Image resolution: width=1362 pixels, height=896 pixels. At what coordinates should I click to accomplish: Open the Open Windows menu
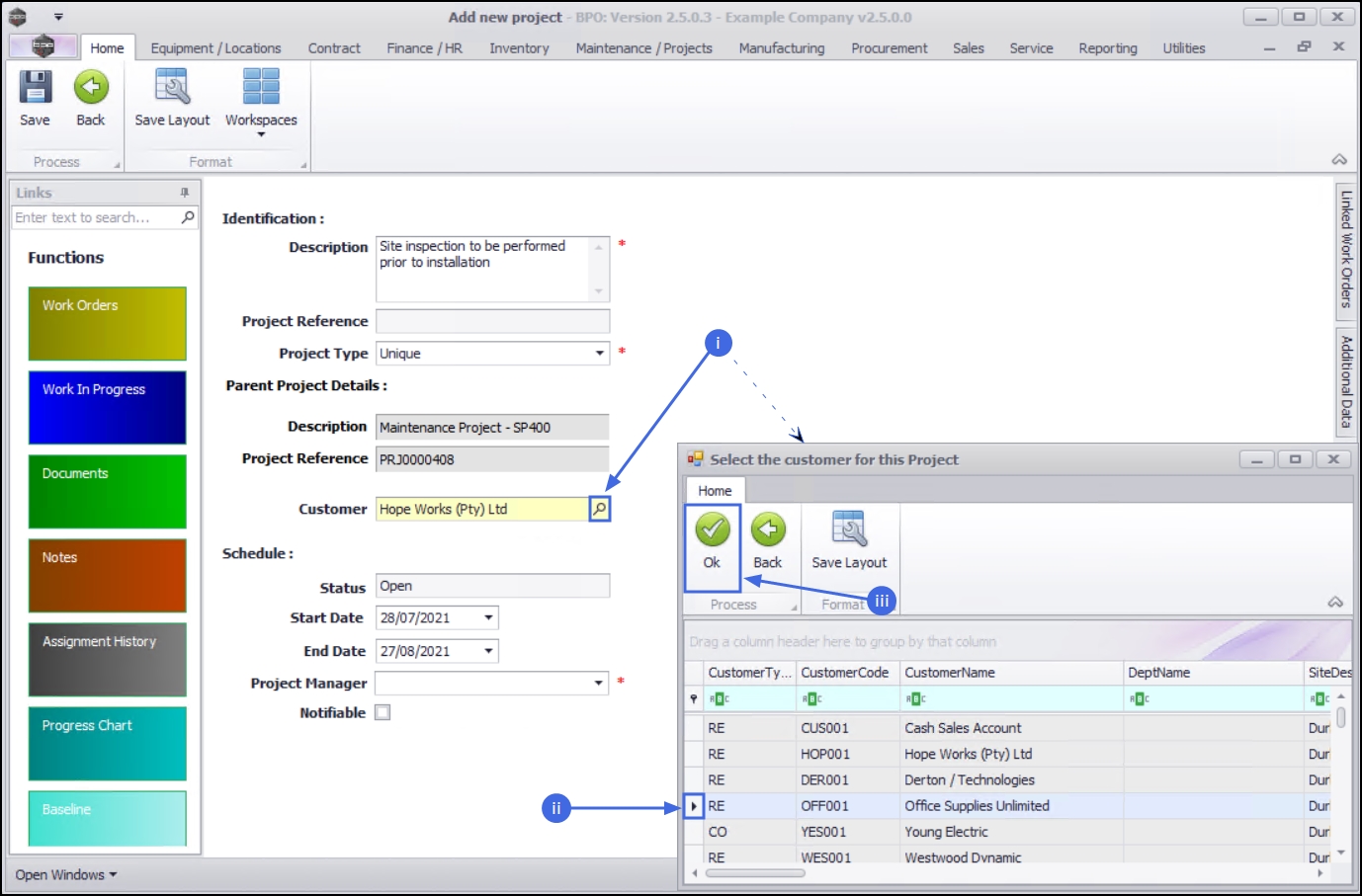pos(66,875)
